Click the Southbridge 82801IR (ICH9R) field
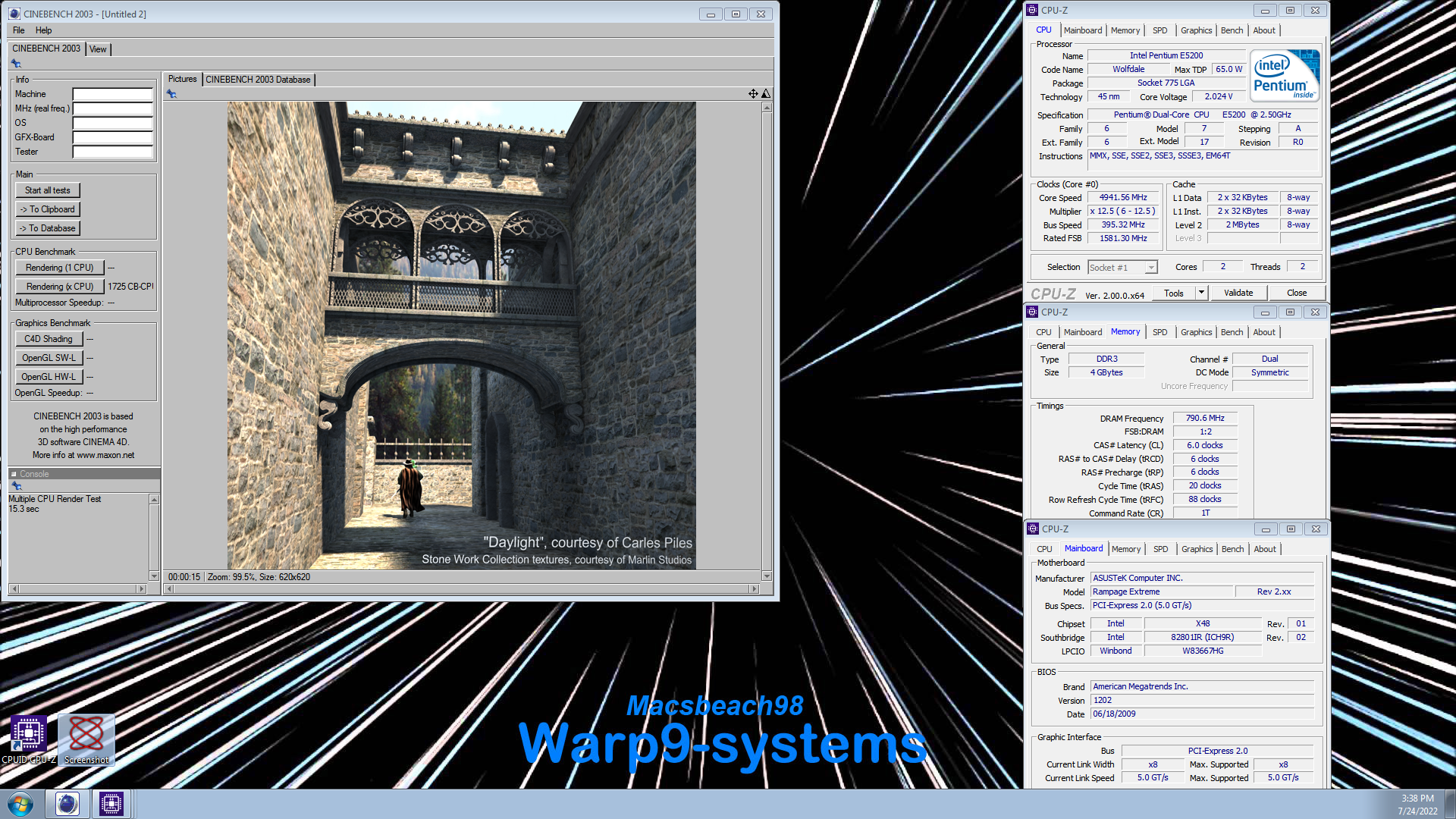 point(1202,638)
